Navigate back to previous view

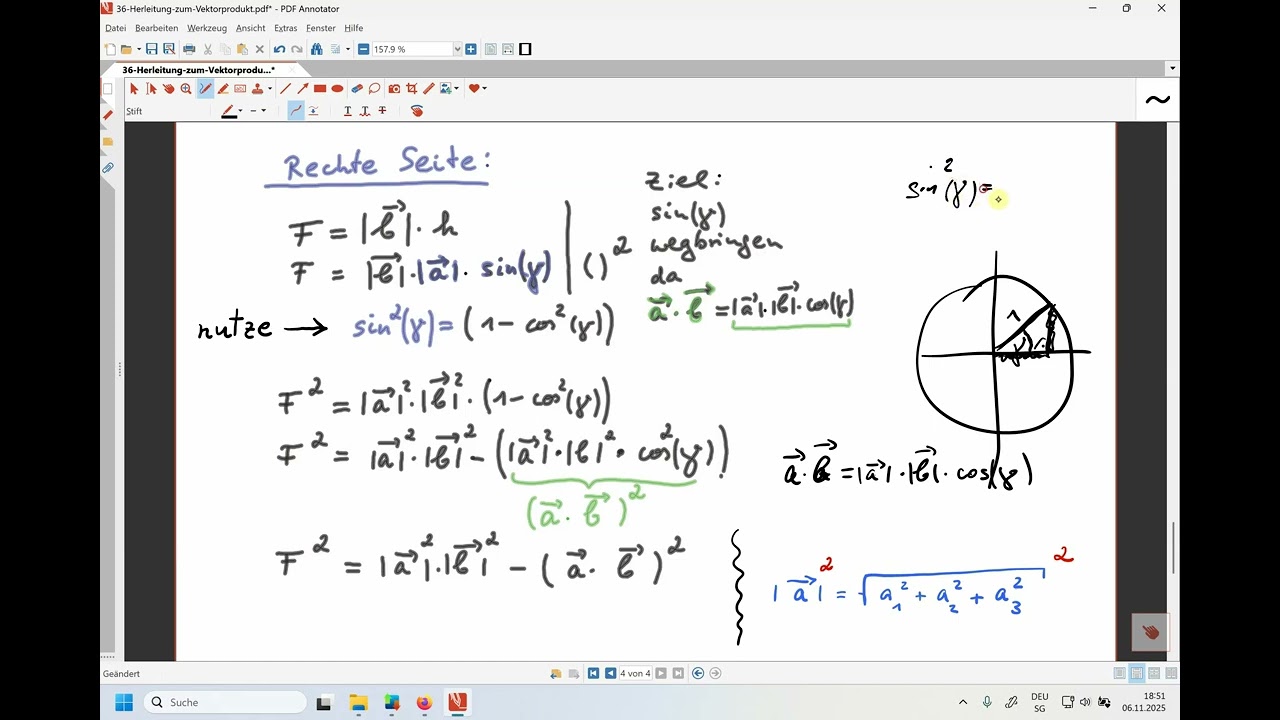[x=698, y=674]
